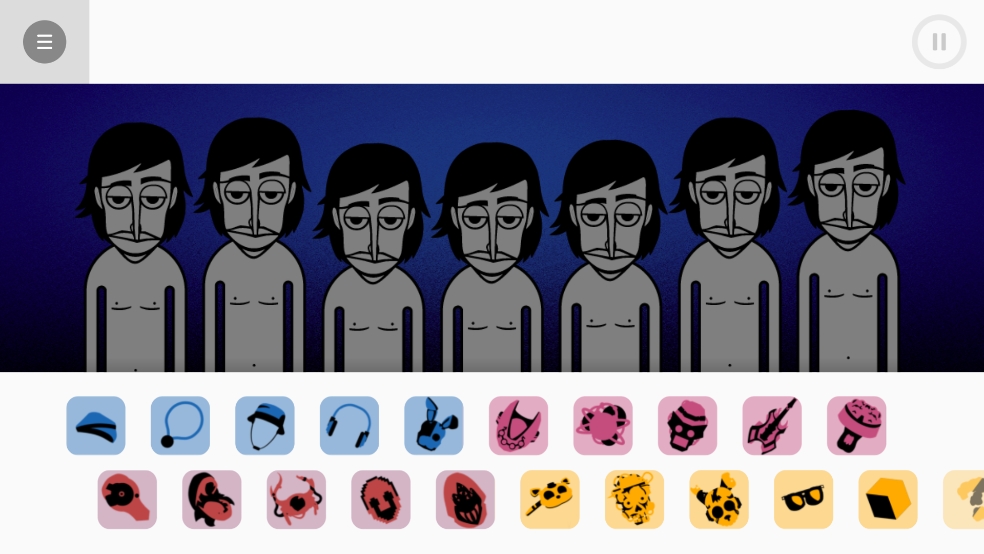
Task: Pick the red crab icon
Action: pyautogui.click(x=296, y=499)
